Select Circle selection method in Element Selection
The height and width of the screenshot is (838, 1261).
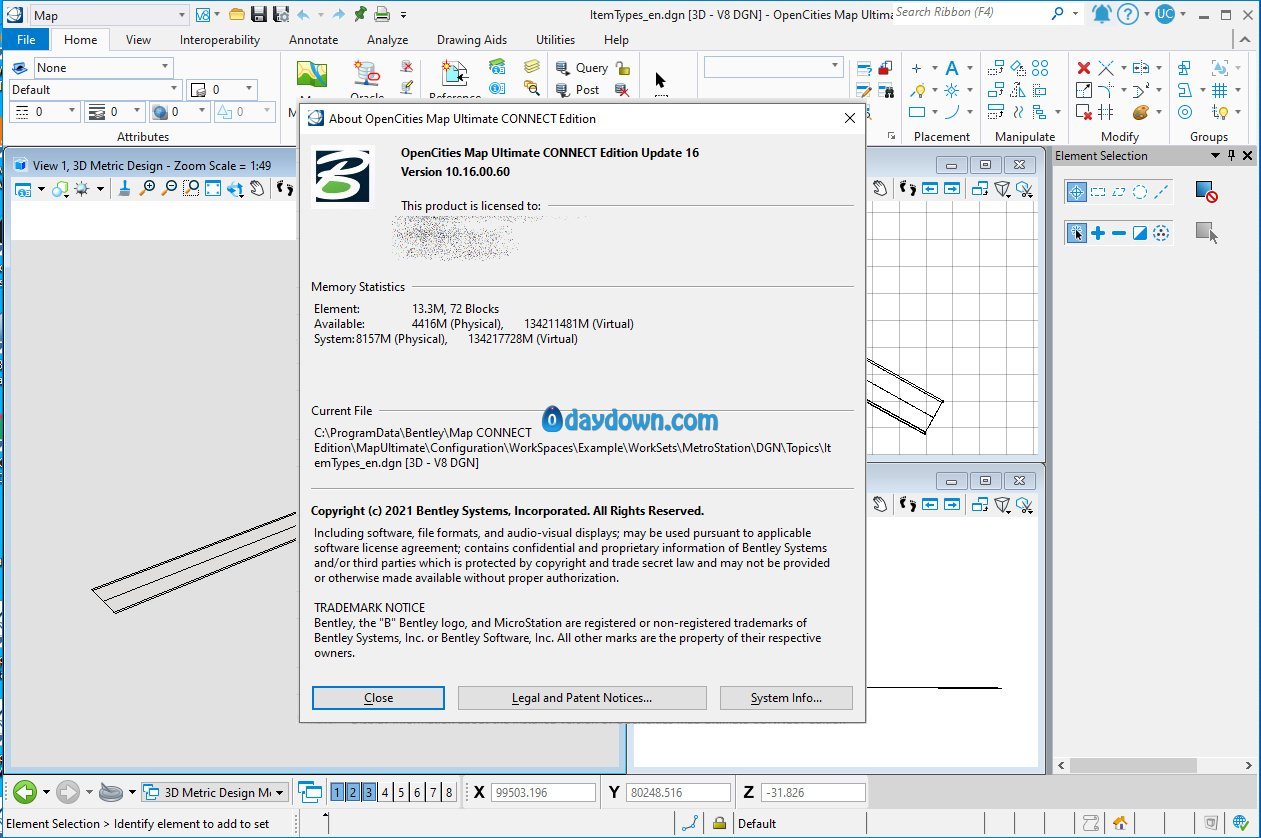1140,192
